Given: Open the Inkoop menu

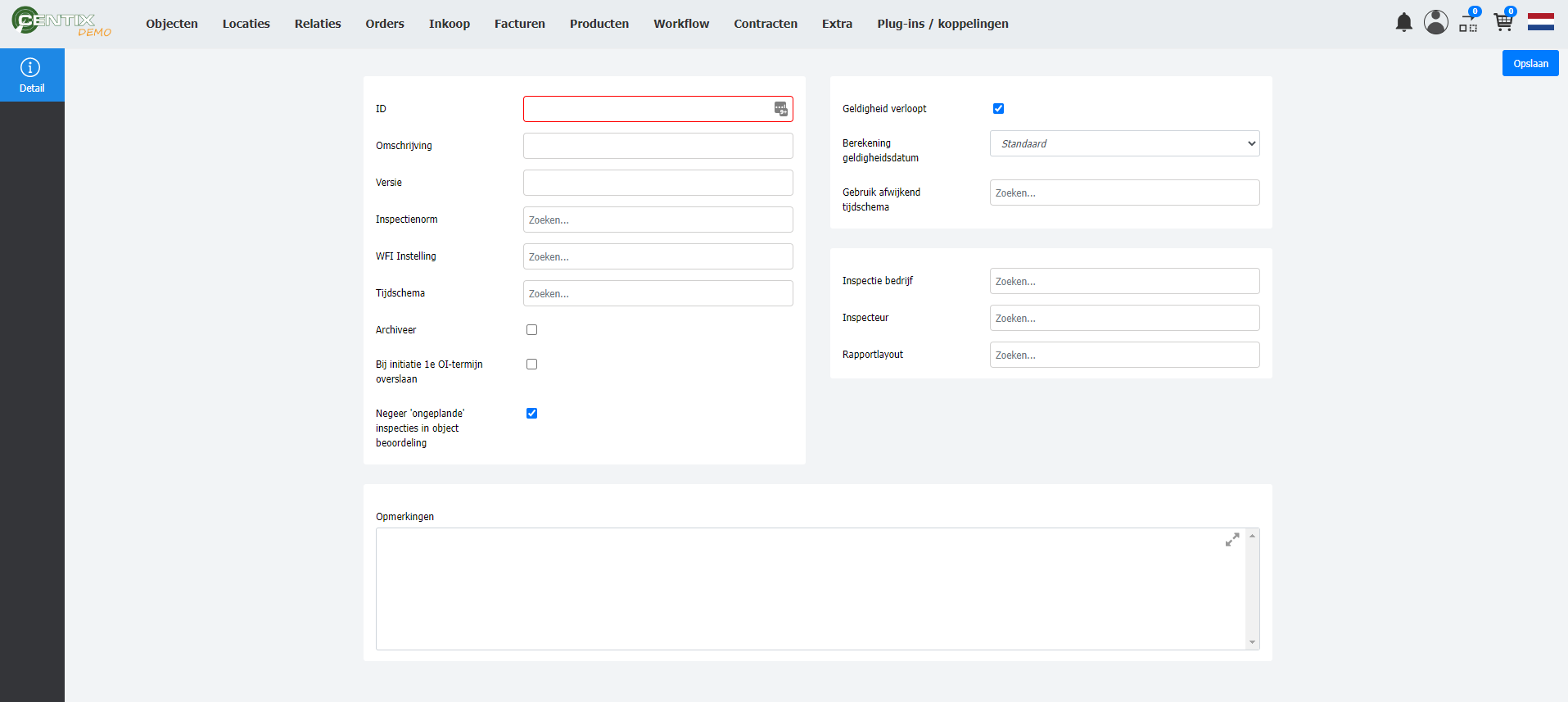Looking at the screenshot, I should 450,24.
